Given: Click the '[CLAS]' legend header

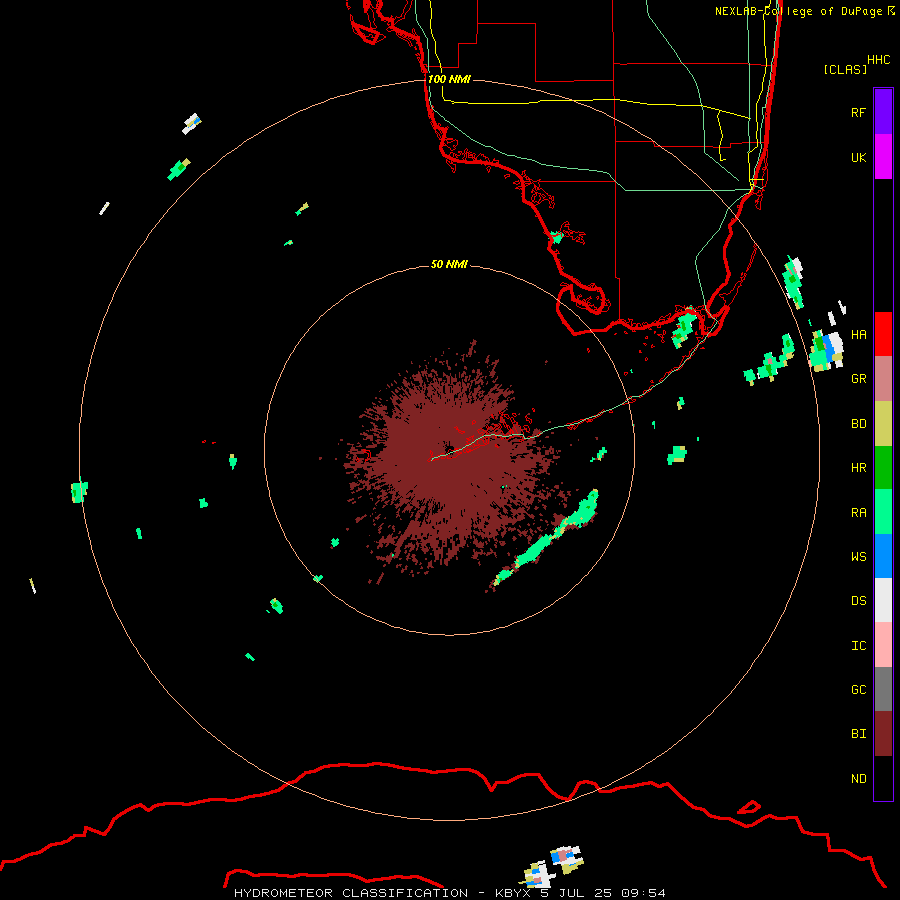Looking at the screenshot, I should pyautogui.click(x=845, y=69).
